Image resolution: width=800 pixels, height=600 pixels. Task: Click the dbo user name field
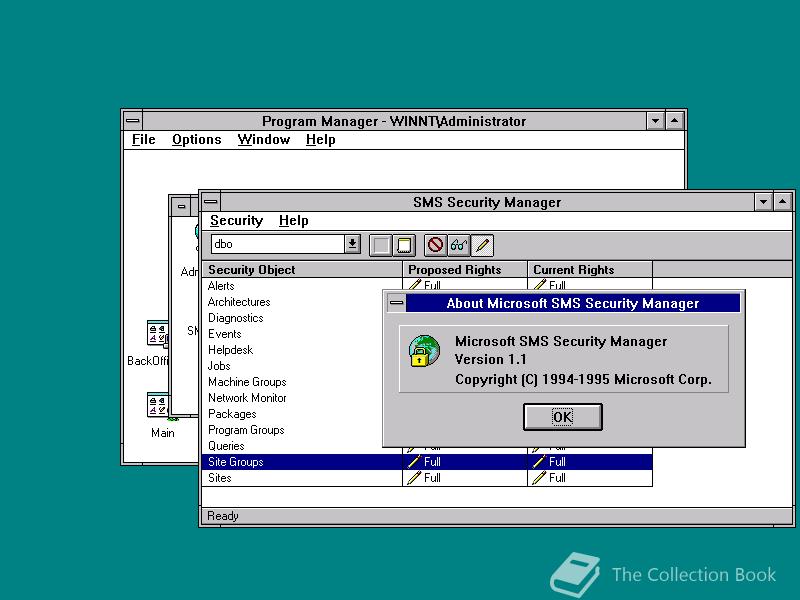coord(278,244)
